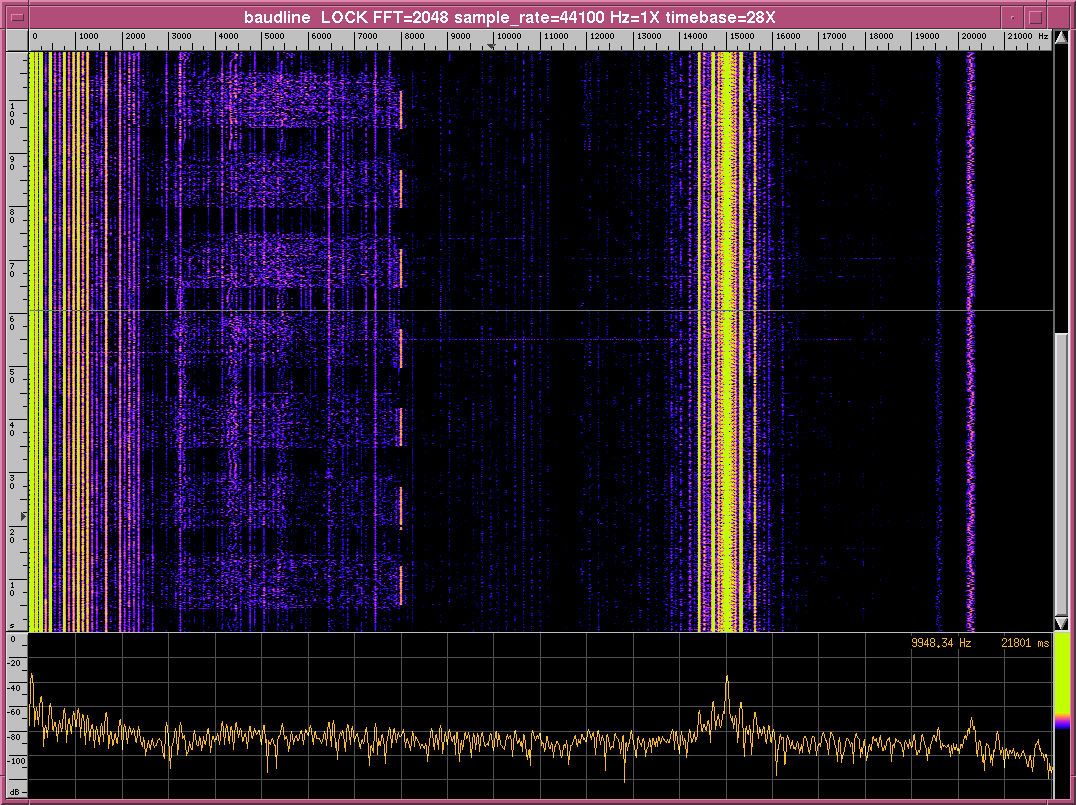
Task: Click the dB unit label on spectrum axis
Action: click(14, 791)
